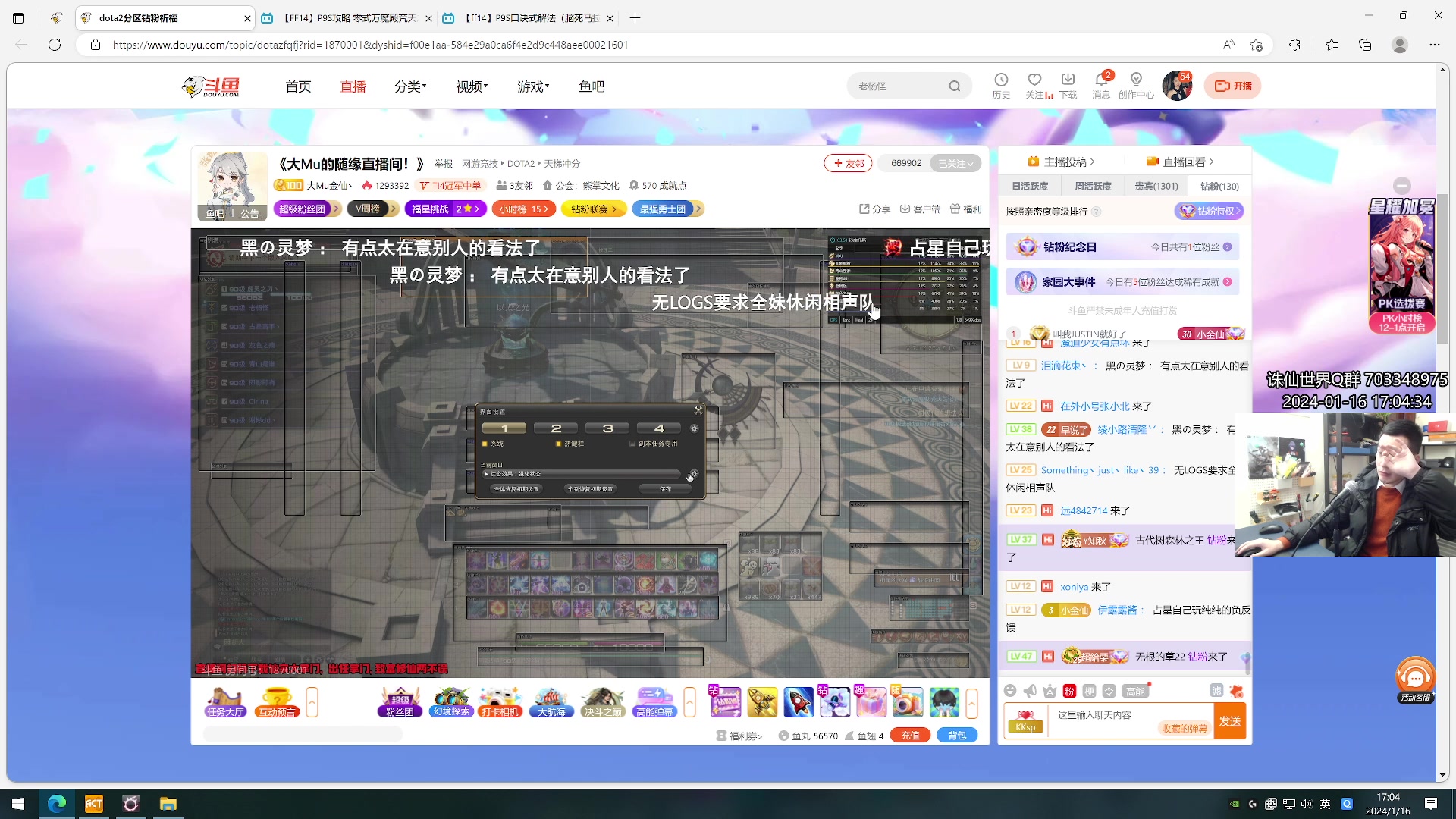Open the 超级粉丝团 badge link
The width and height of the screenshot is (1456, 819).
306,209
